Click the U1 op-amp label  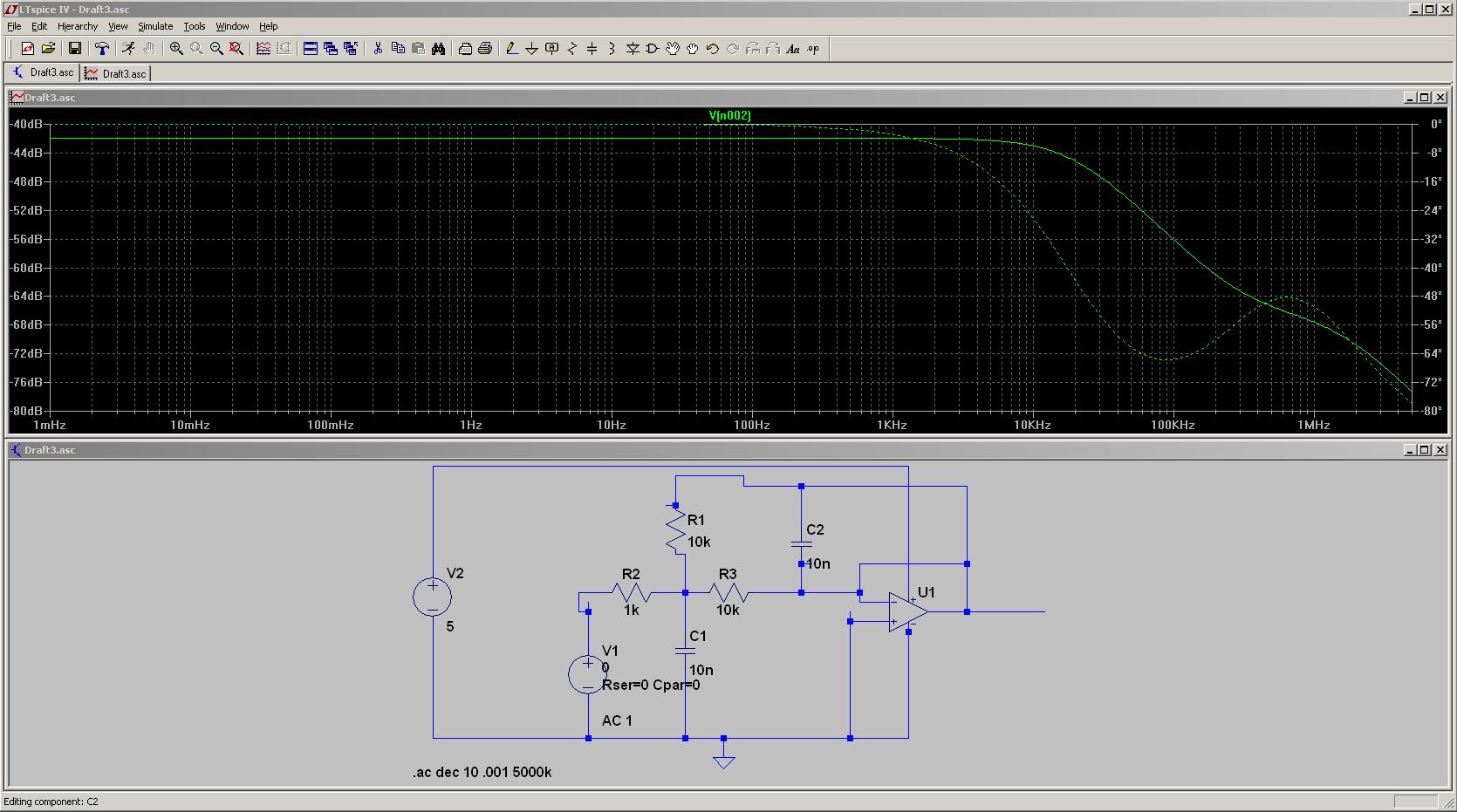[x=926, y=592]
